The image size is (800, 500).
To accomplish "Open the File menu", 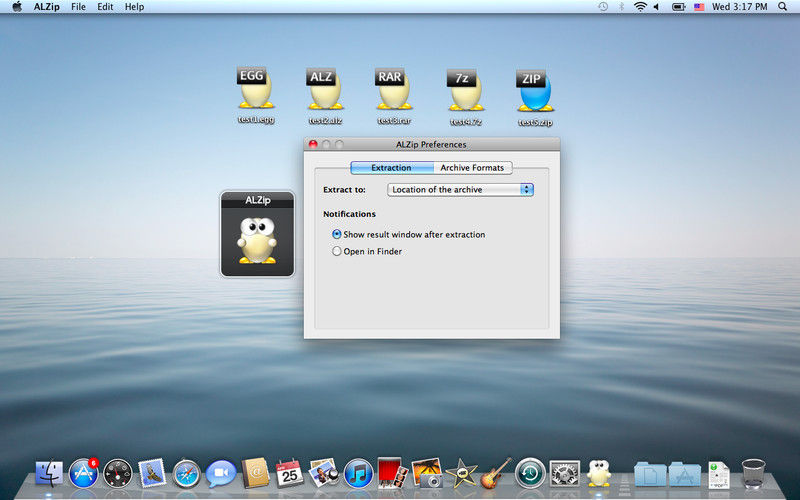I will [x=78, y=7].
